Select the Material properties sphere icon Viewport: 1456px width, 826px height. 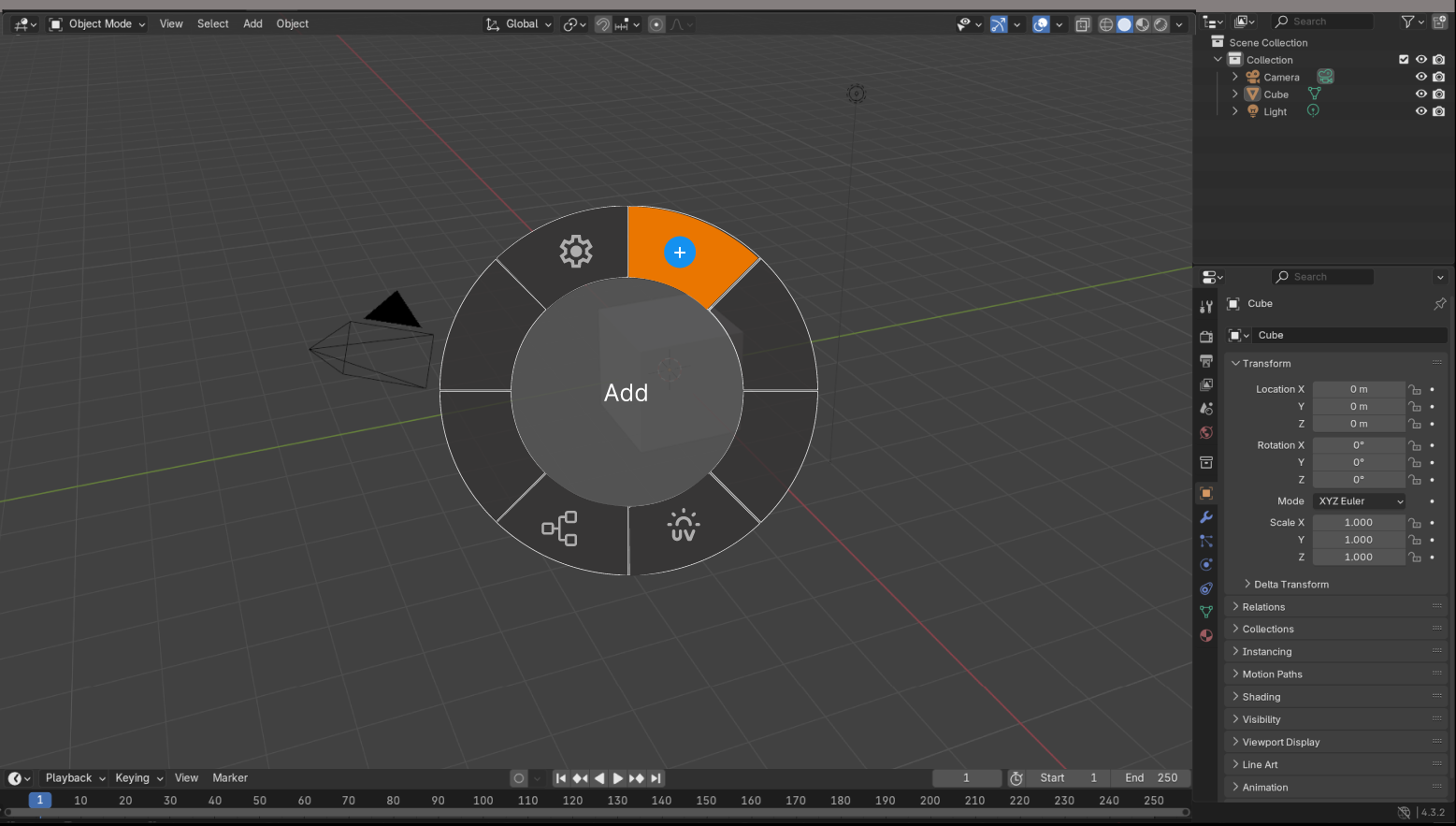tap(1205, 635)
